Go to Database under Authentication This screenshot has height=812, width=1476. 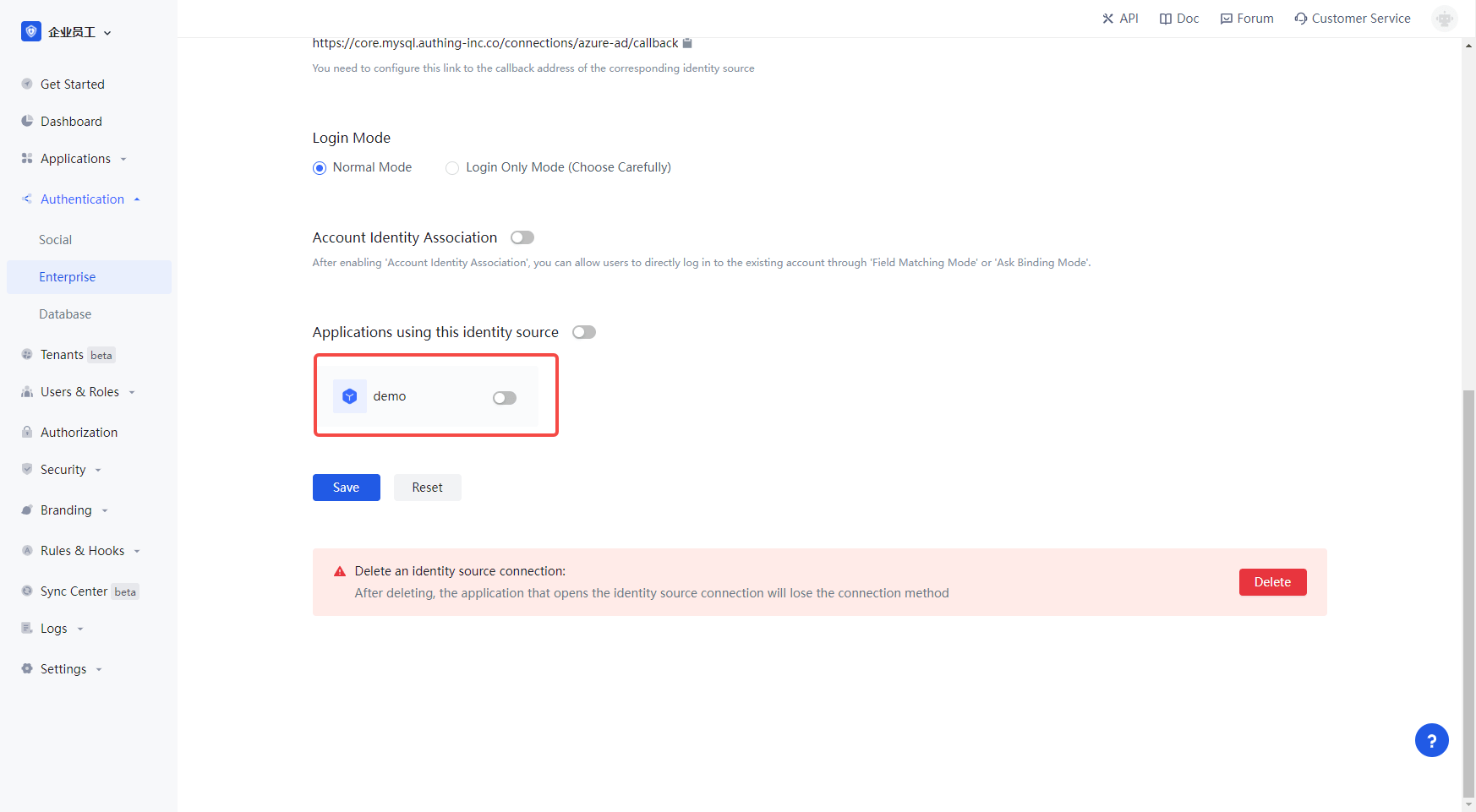click(65, 314)
